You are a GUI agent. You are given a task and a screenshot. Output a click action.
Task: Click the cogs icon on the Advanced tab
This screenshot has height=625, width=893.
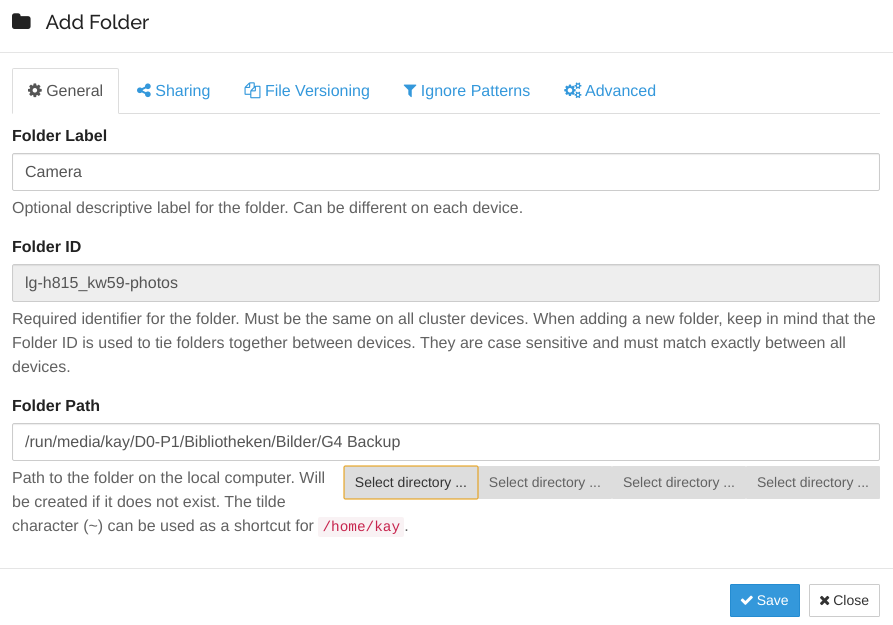click(572, 90)
